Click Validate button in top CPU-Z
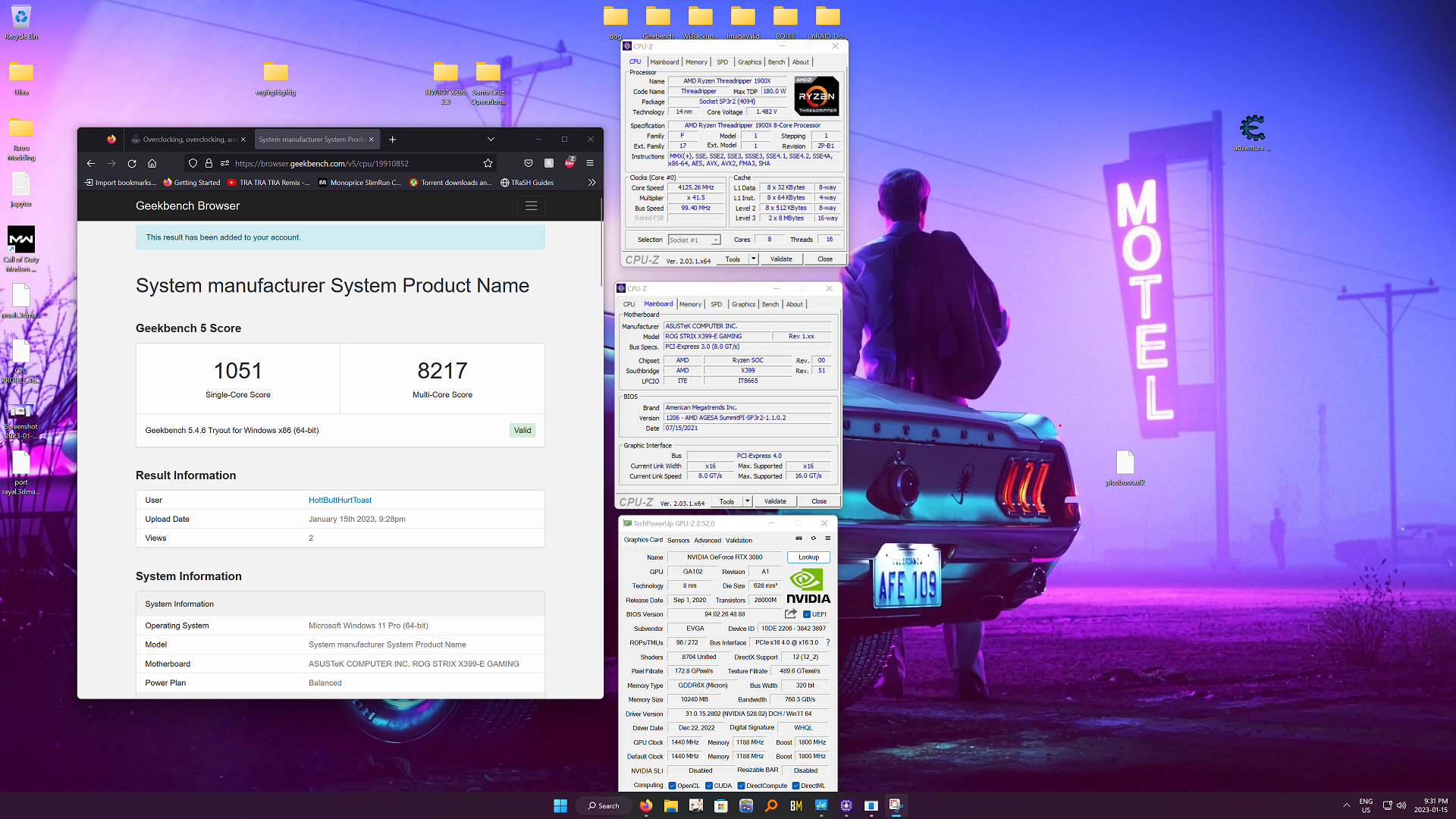Image resolution: width=1456 pixels, height=819 pixels. pos(781,259)
